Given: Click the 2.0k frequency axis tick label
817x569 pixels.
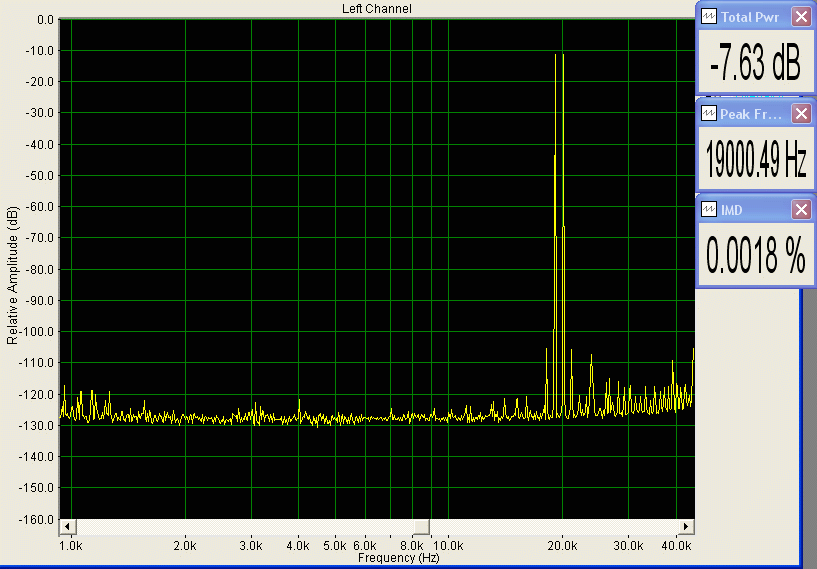Looking at the screenshot, I should (185, 546).
